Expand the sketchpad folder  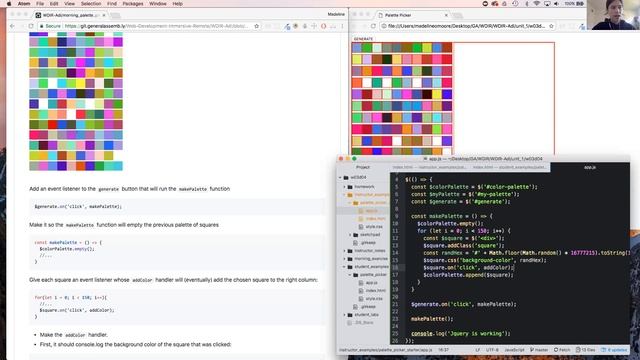(x=350, y=235)
